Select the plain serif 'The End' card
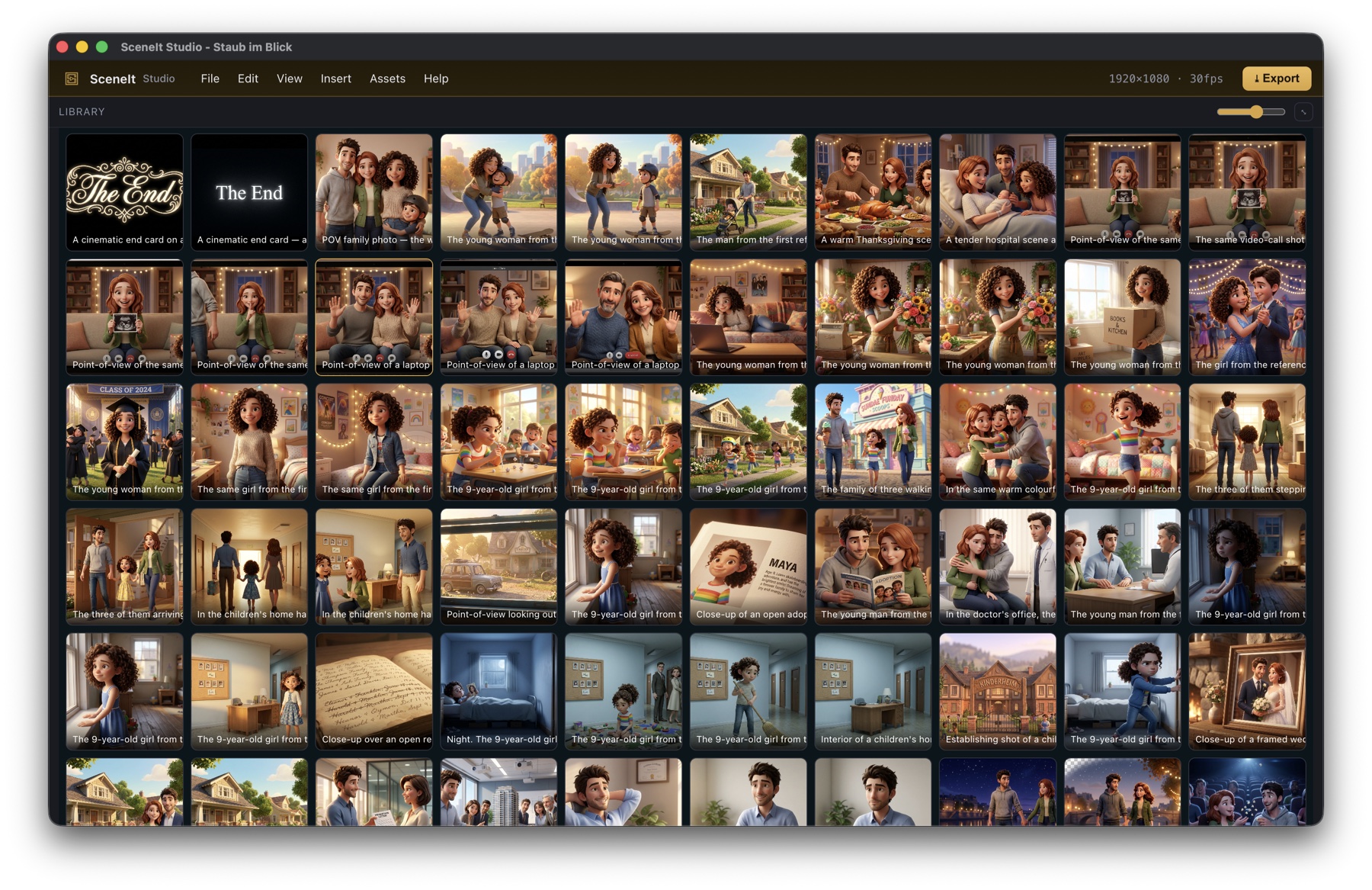The height and width of the screenshot is (890, 1372). 249,192
